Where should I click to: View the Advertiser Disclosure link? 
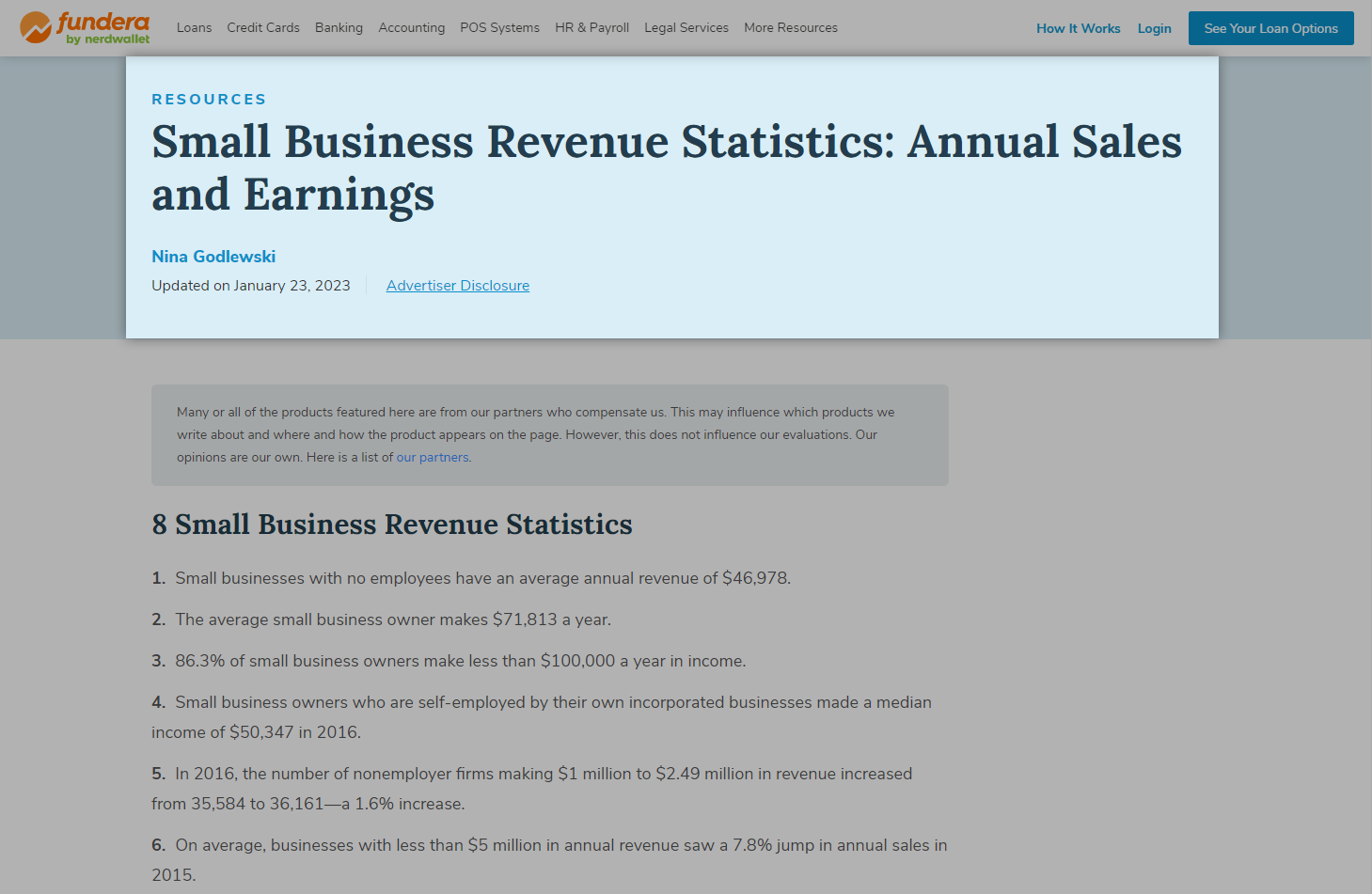coord(458,286)
